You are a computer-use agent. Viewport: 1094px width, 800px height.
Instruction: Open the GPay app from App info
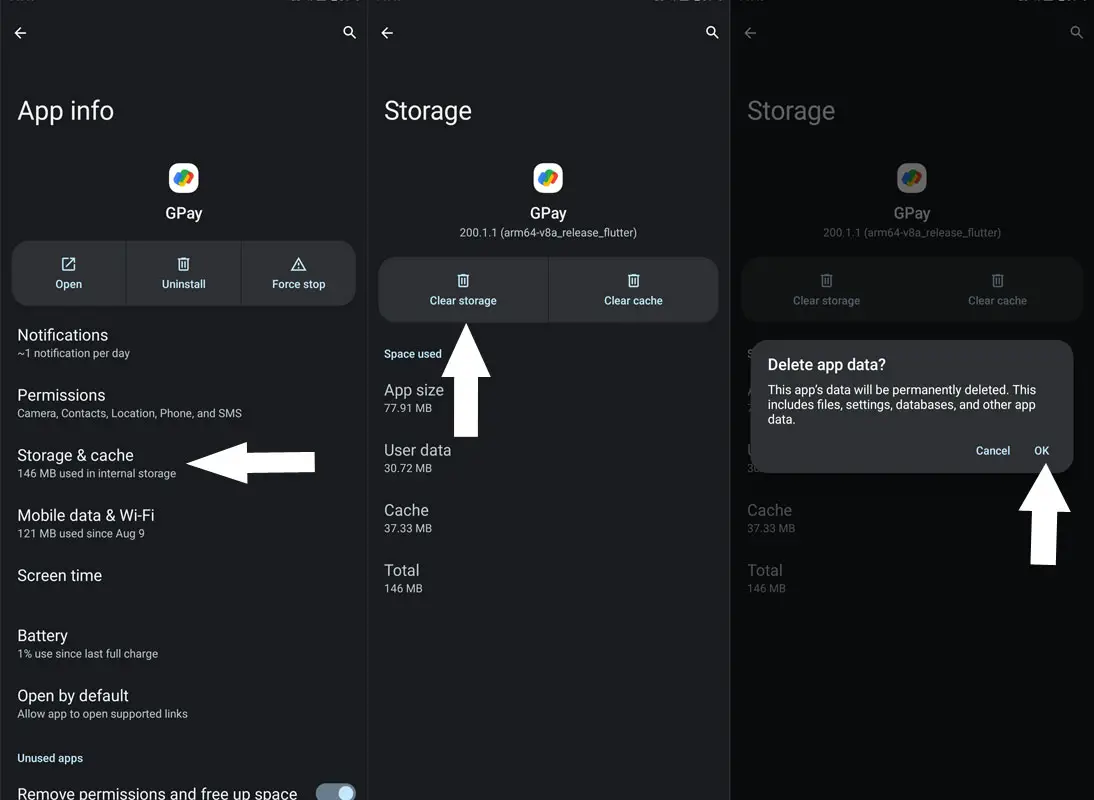tap(68, 273)
